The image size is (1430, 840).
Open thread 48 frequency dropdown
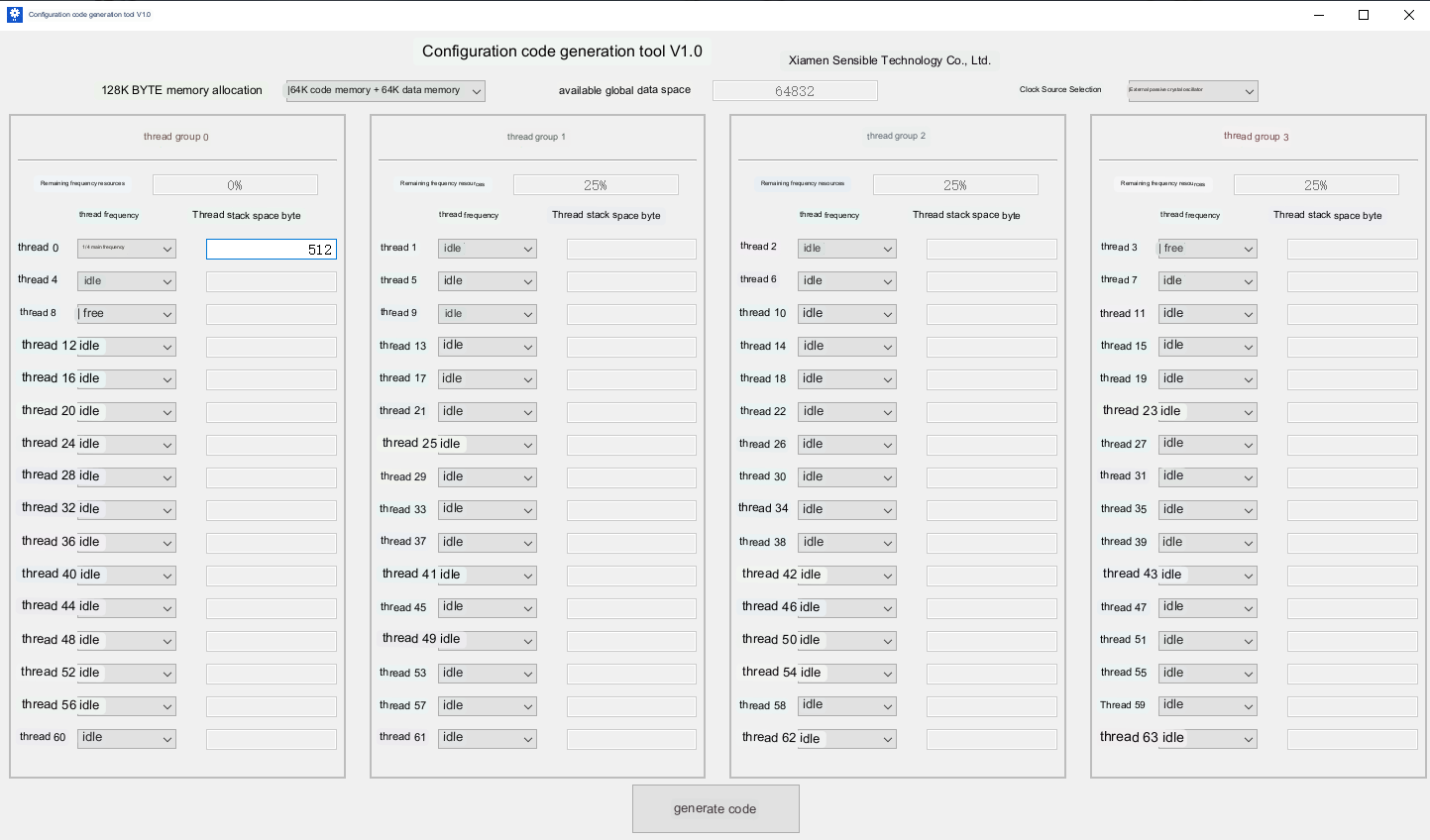pyautogui.click(x=127, y=641)
